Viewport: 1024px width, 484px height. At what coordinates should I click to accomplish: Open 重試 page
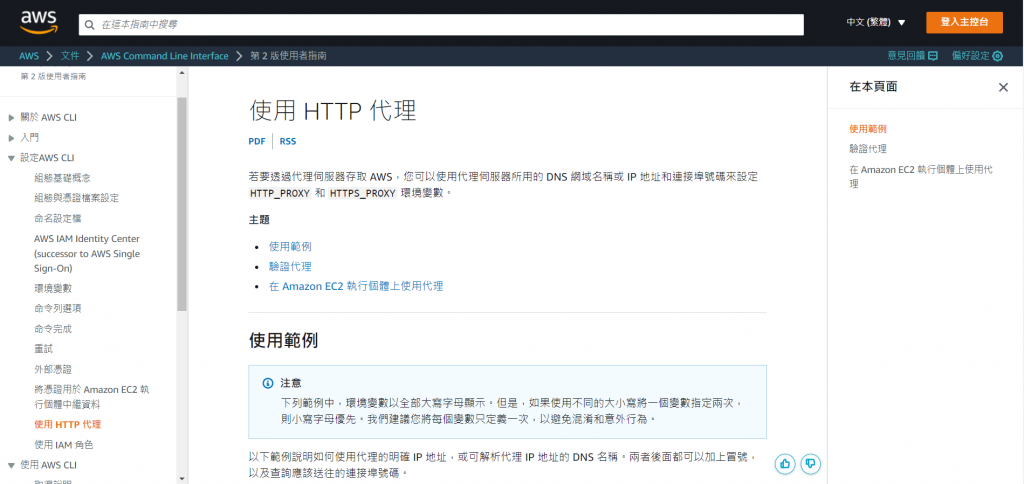click(43, 349)
